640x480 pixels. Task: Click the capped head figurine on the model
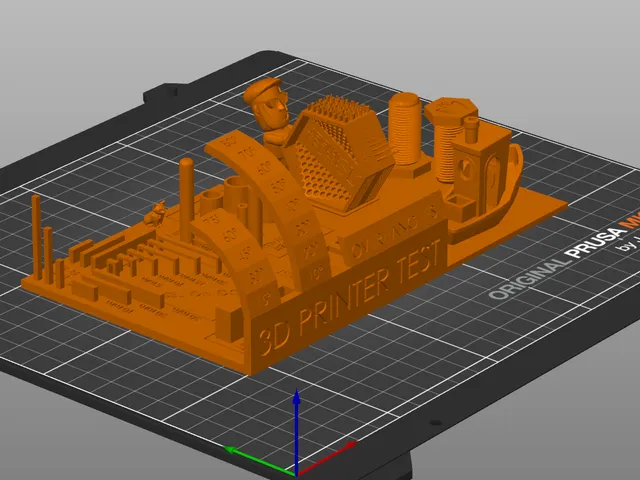269,111
